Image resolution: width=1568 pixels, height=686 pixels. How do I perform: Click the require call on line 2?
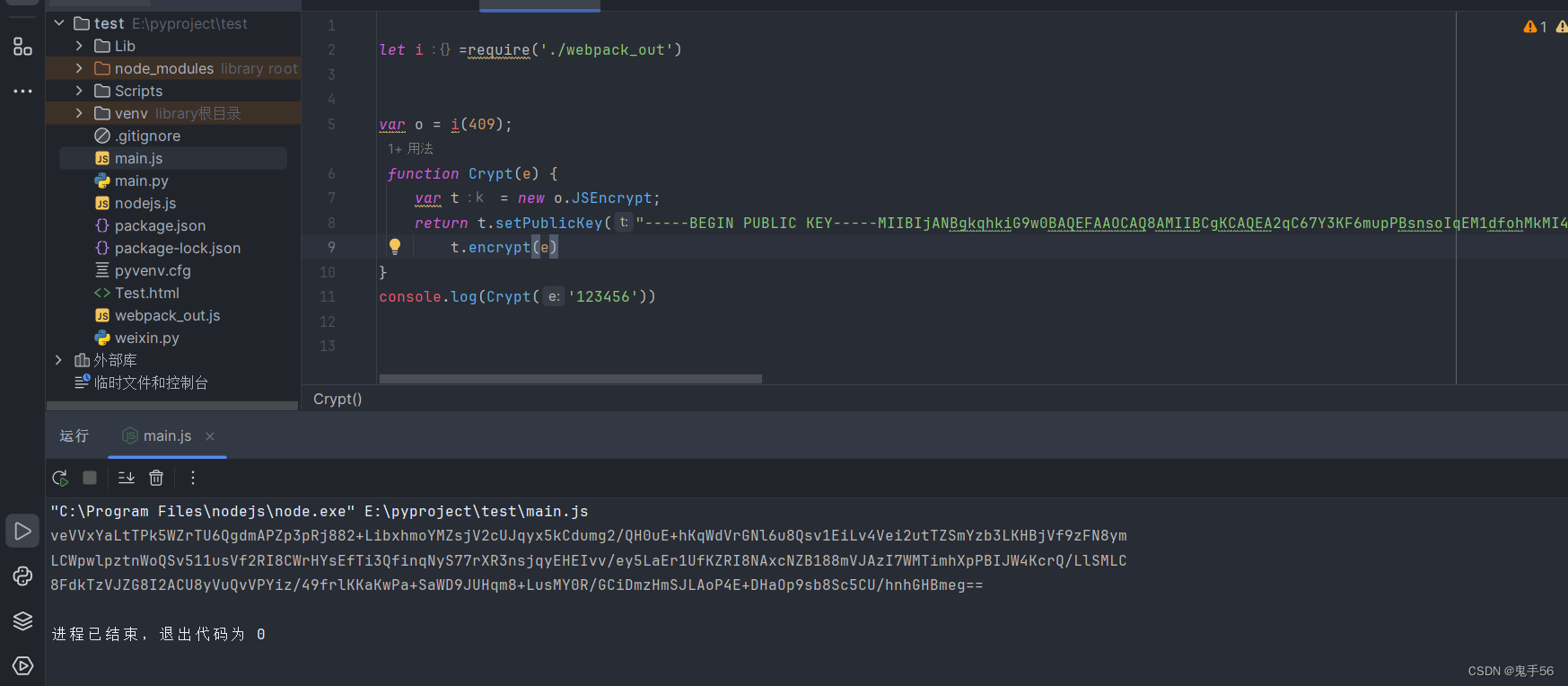[499, 50]
